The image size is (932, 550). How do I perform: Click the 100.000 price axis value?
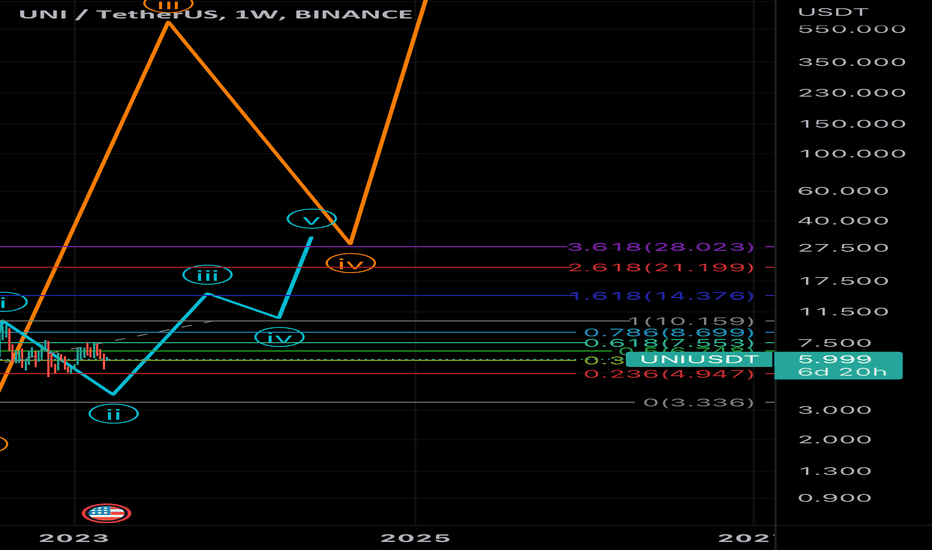(852, 153)
